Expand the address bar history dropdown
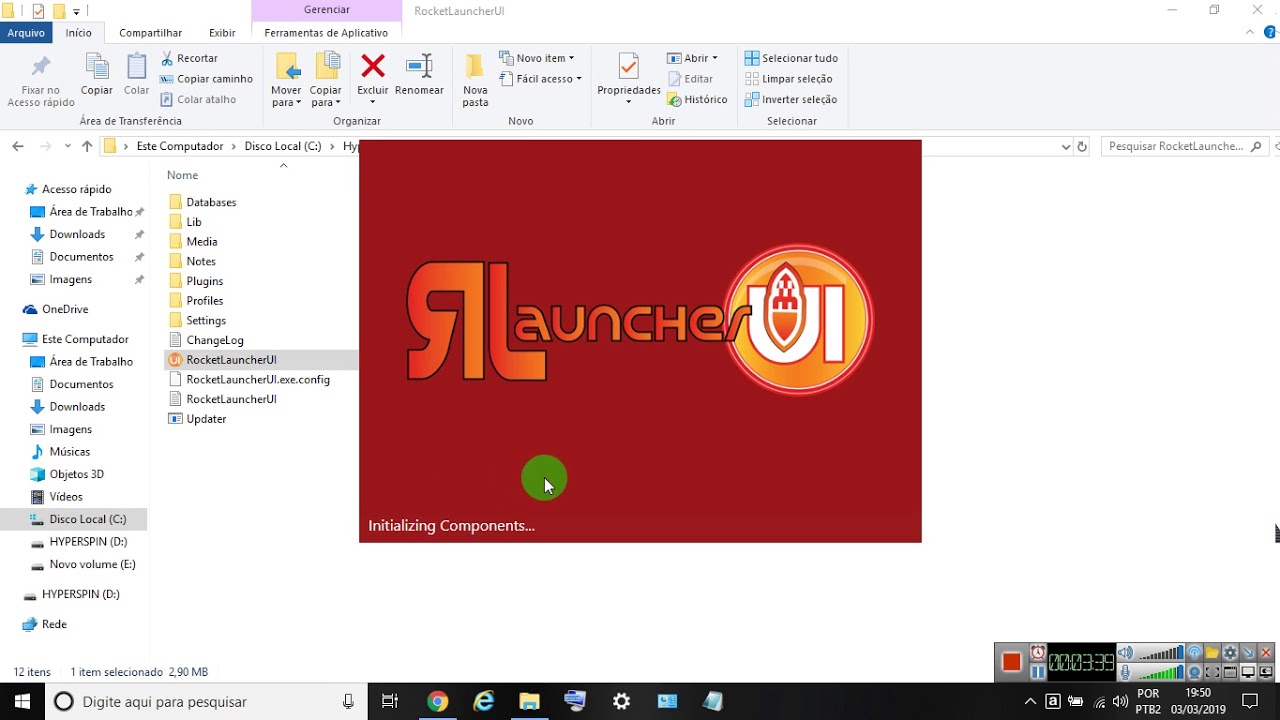 click(1065, 146)
